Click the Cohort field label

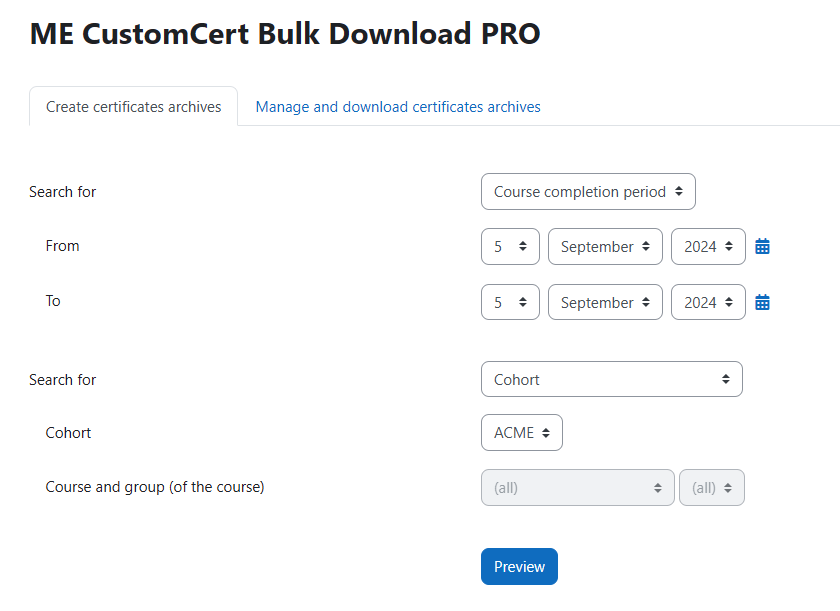[x=68, y=433]
